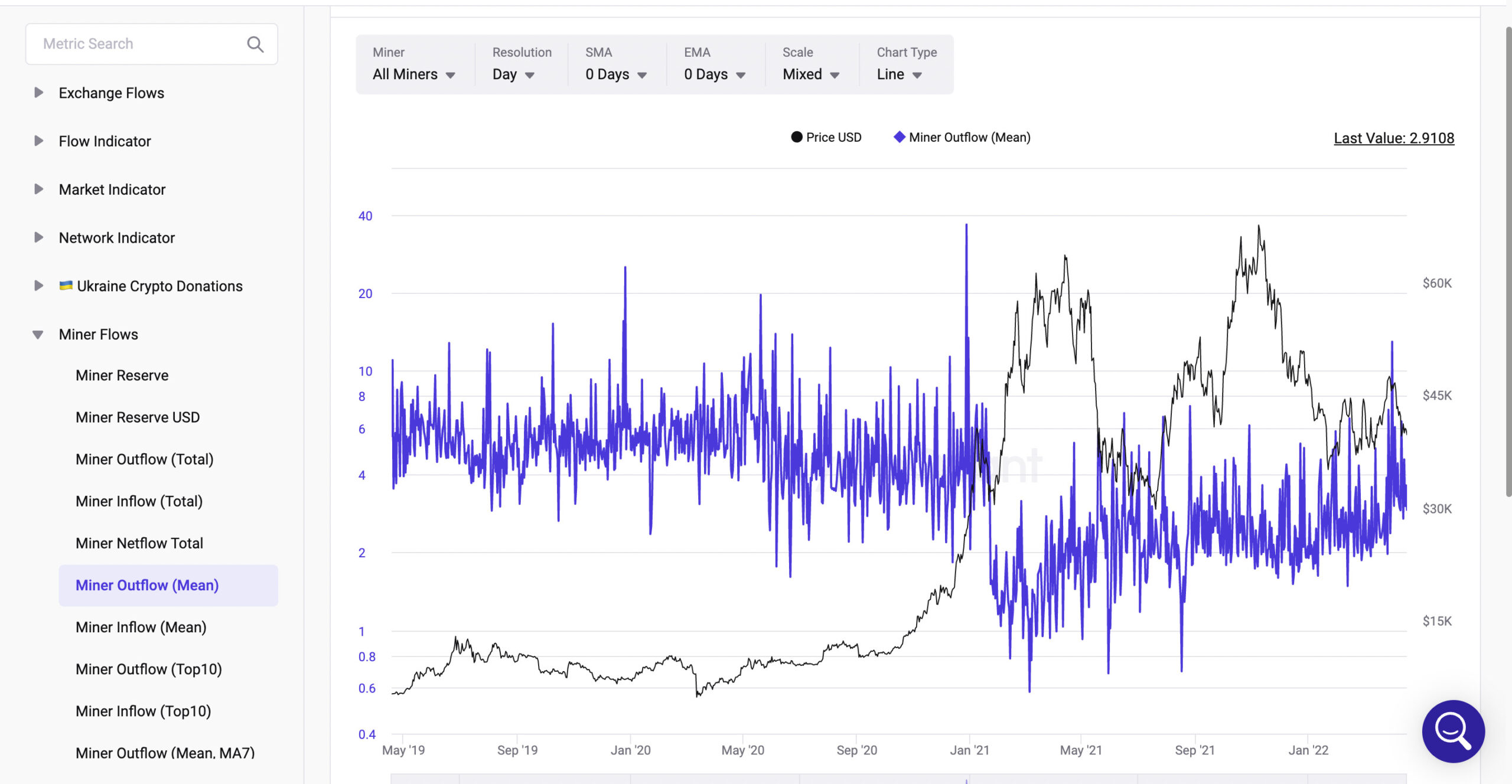Select Miner Inflow (Total) metric
This screenshot has height=784, width=1512.
pos(139,501)
